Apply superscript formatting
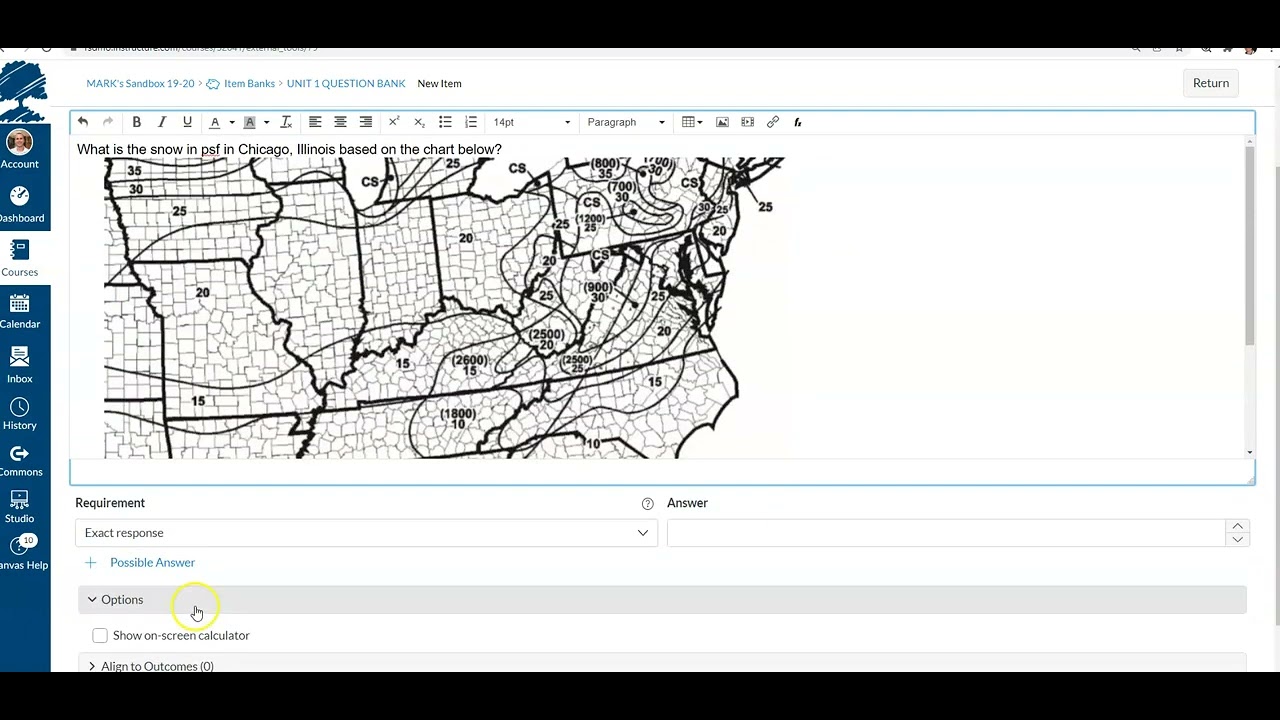Screen dimensions: 1280x720 click(394, 122)
